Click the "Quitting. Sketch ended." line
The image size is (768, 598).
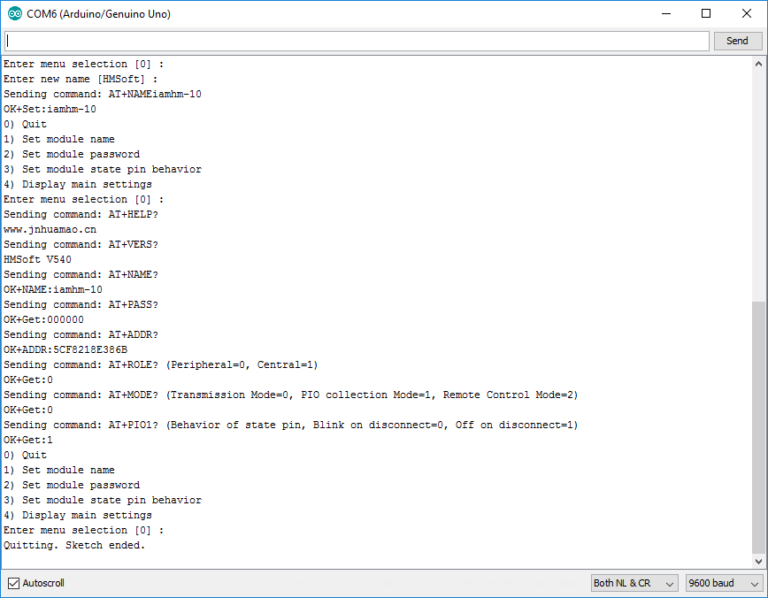point(74,545)
